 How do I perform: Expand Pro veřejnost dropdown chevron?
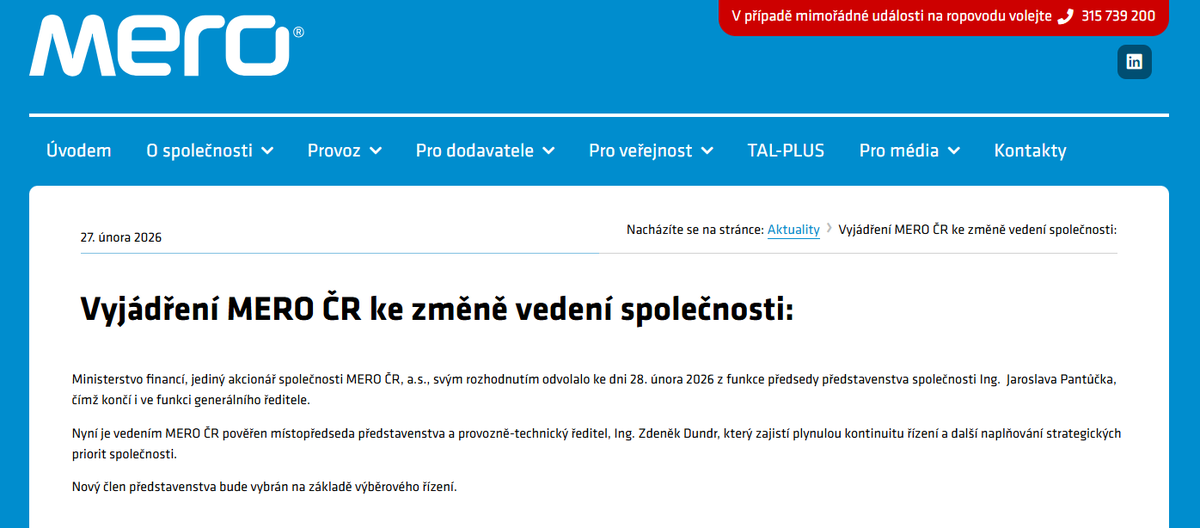[x=707, y=151]
